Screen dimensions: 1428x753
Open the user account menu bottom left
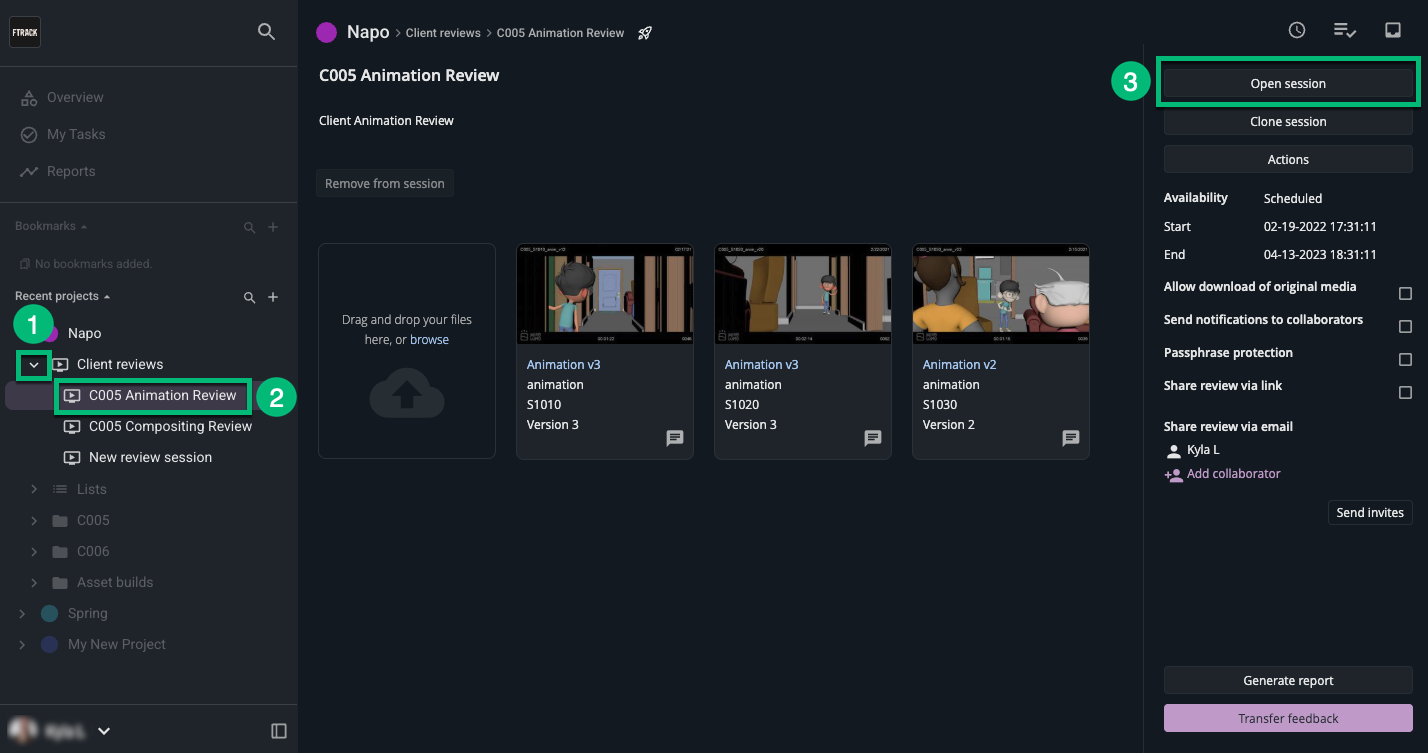(x=103, y=730)
